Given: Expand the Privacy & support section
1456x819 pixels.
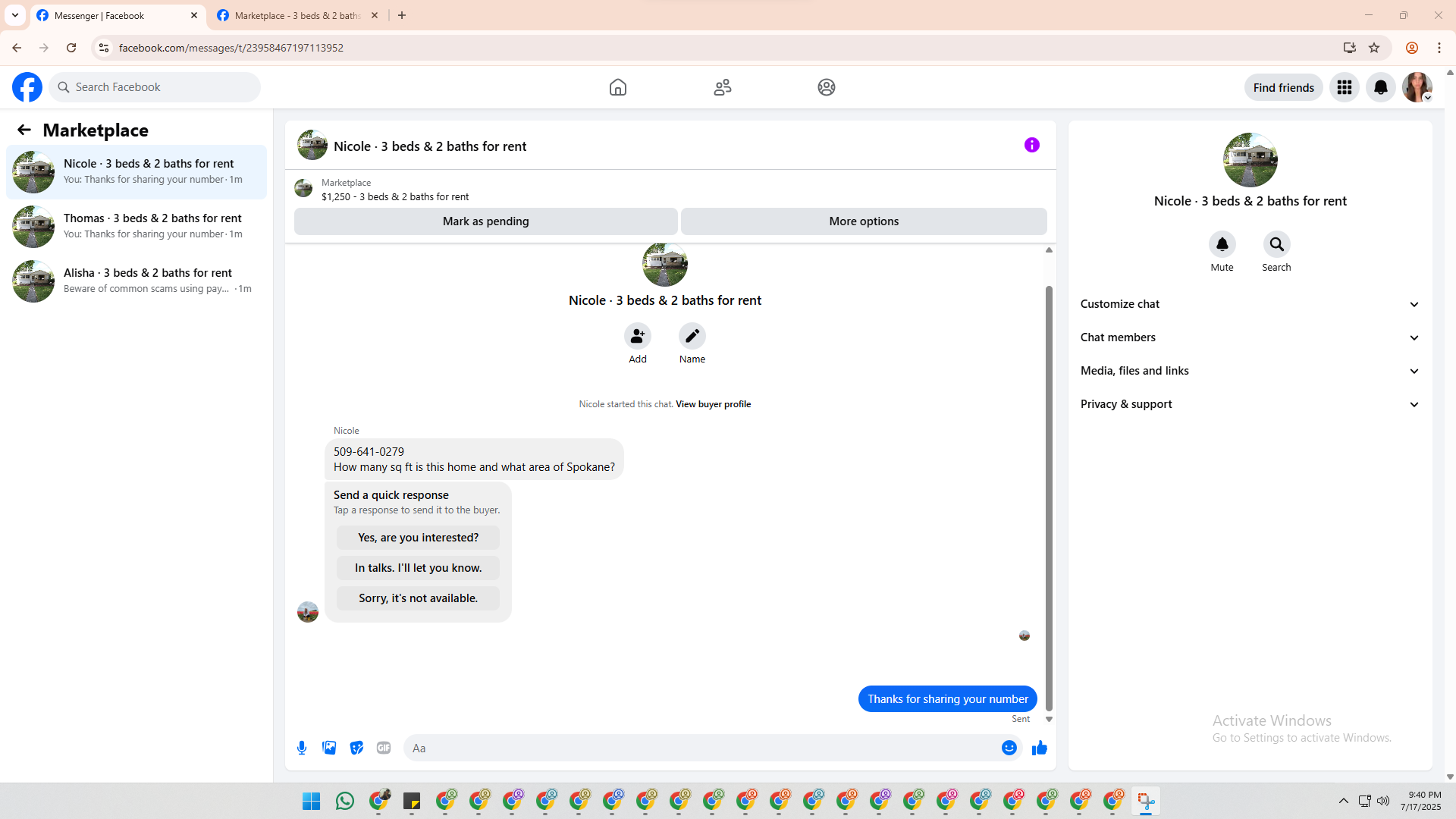Looking at the screenshot, I should [x=1250, y=404].
